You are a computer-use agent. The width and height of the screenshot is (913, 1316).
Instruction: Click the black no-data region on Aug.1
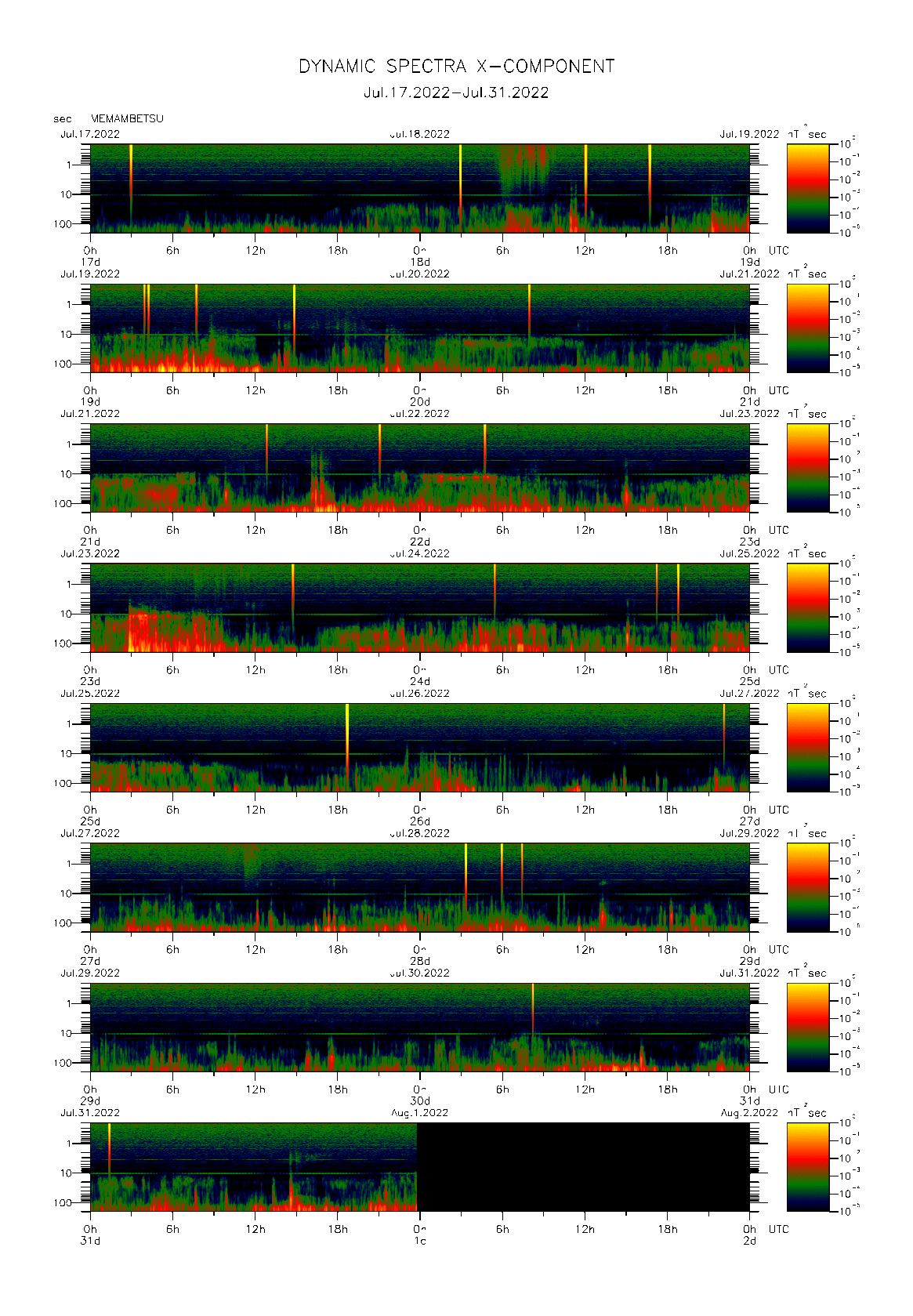[x=584, y=1166]
